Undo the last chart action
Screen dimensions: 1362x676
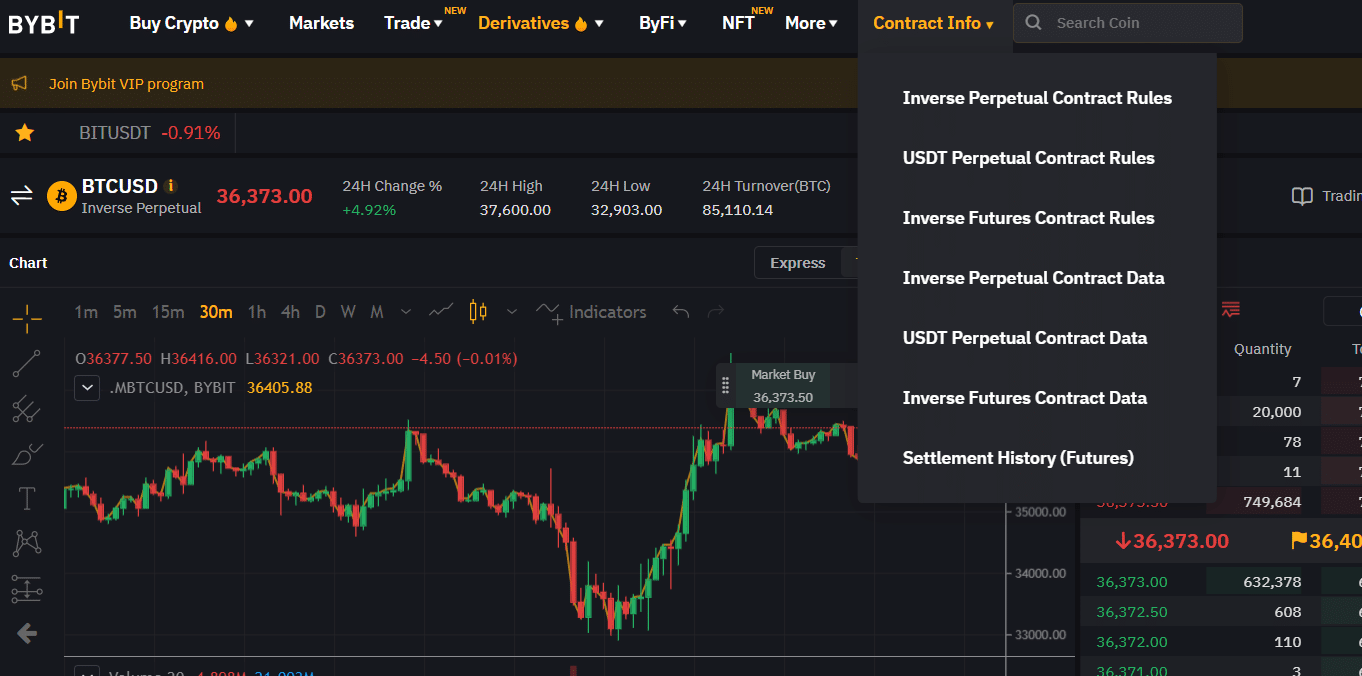(x=681, y=312)
